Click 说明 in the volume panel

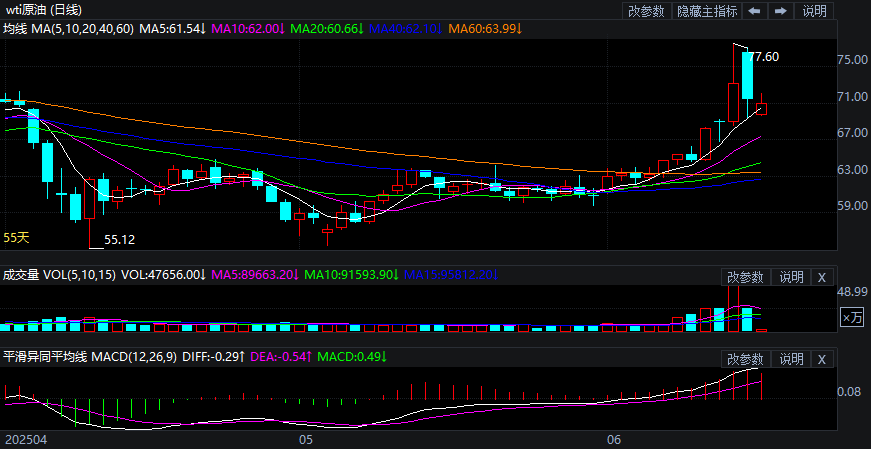(791, 277)
